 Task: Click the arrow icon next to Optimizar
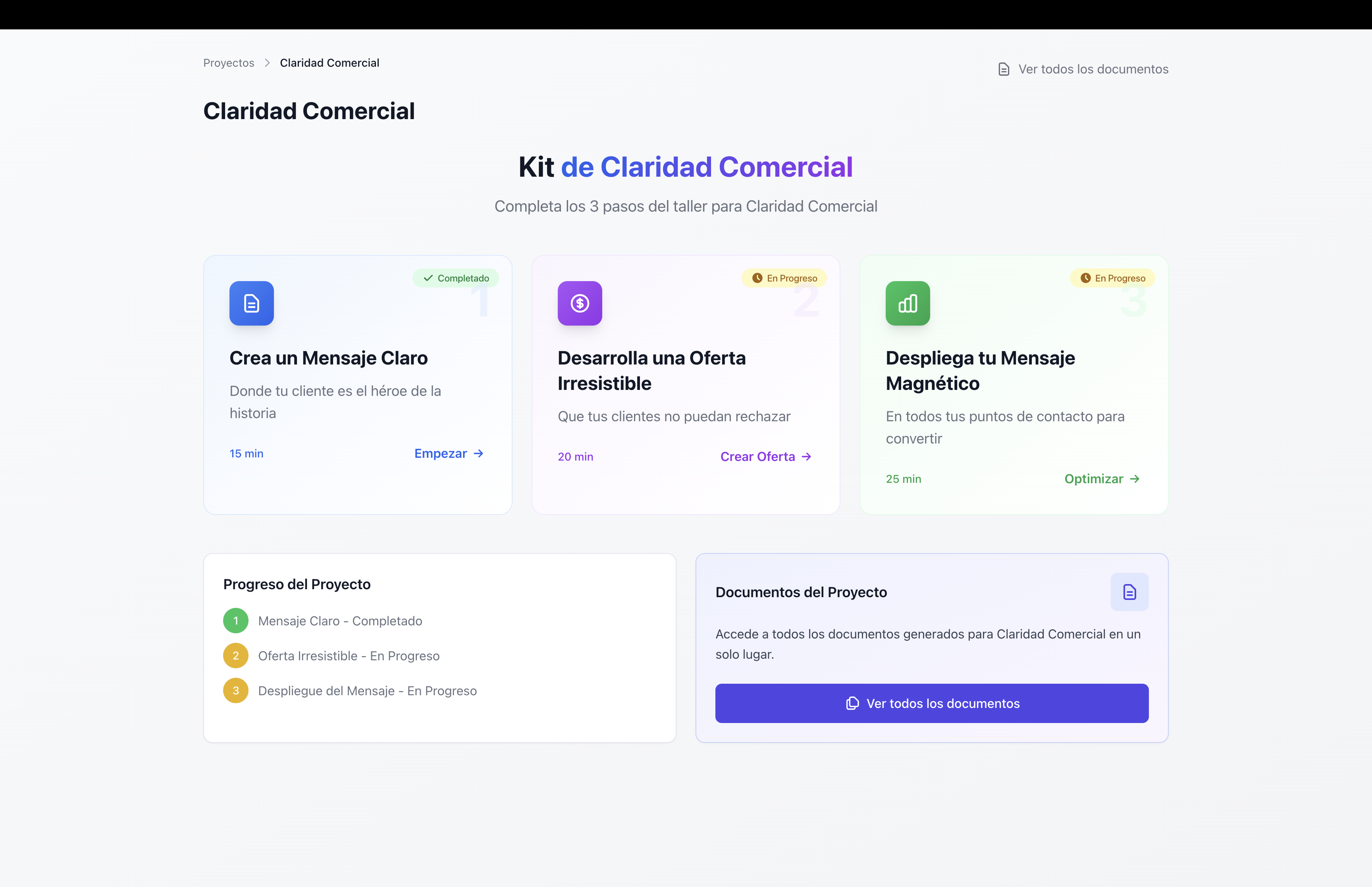[x=1135, y=478]
